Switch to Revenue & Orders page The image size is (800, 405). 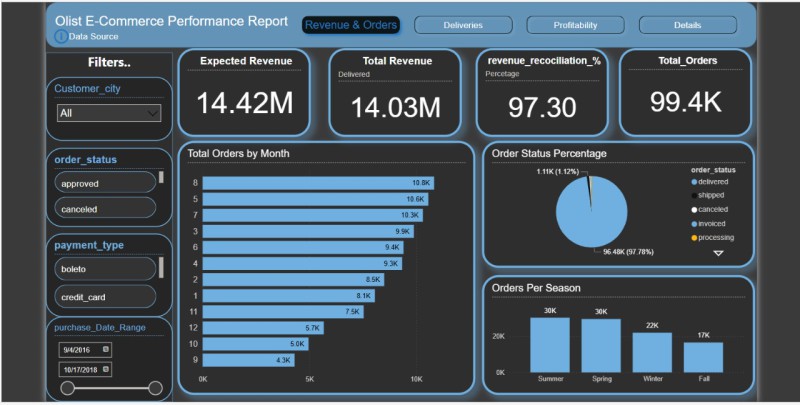pyautogui.click(x=351, y=25)
